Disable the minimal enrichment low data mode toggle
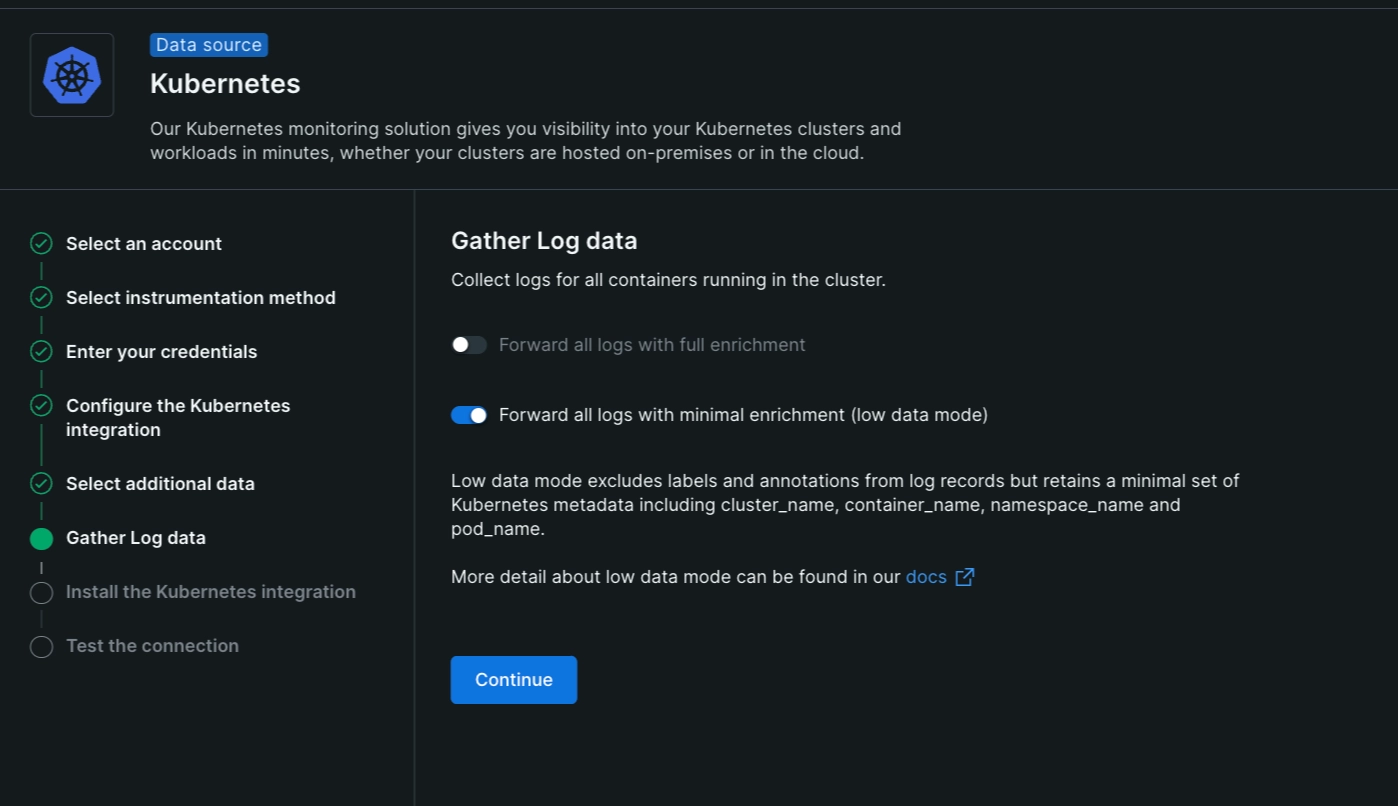The width and height of the screenshot is (1398, 806). tap(468, 415)
